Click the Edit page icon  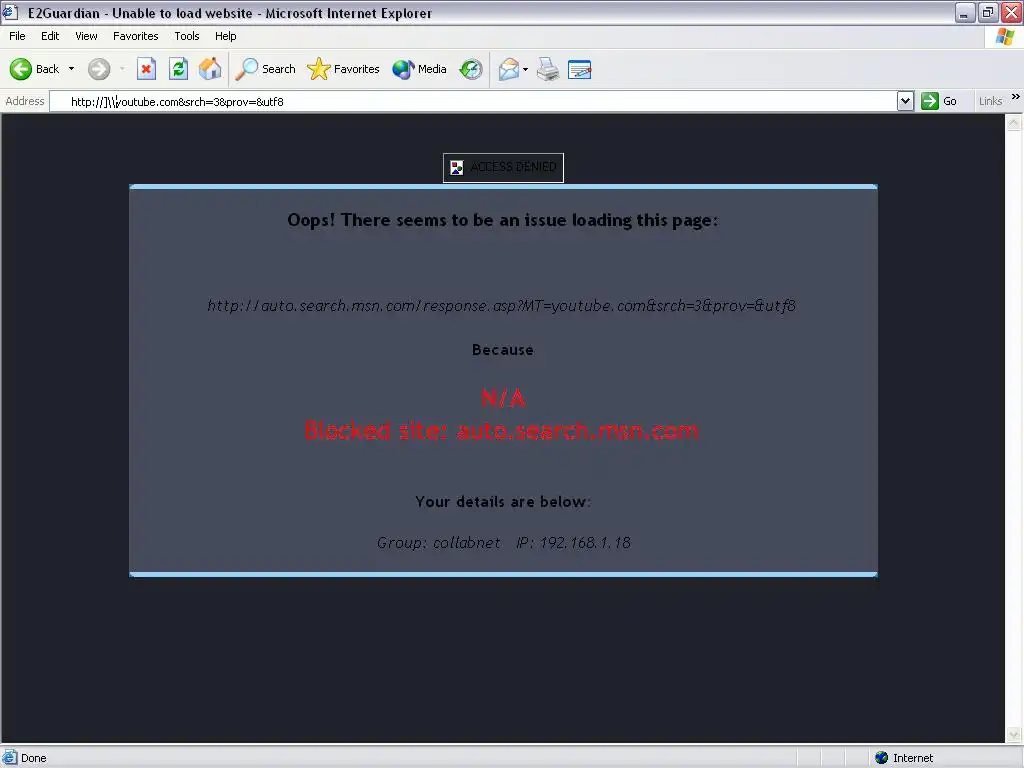pos(580,69)
